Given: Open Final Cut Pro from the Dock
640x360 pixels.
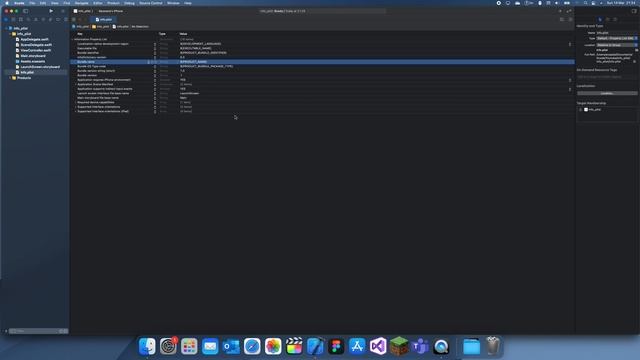Looking at the screenshot, I should click(x=294, y=346).
